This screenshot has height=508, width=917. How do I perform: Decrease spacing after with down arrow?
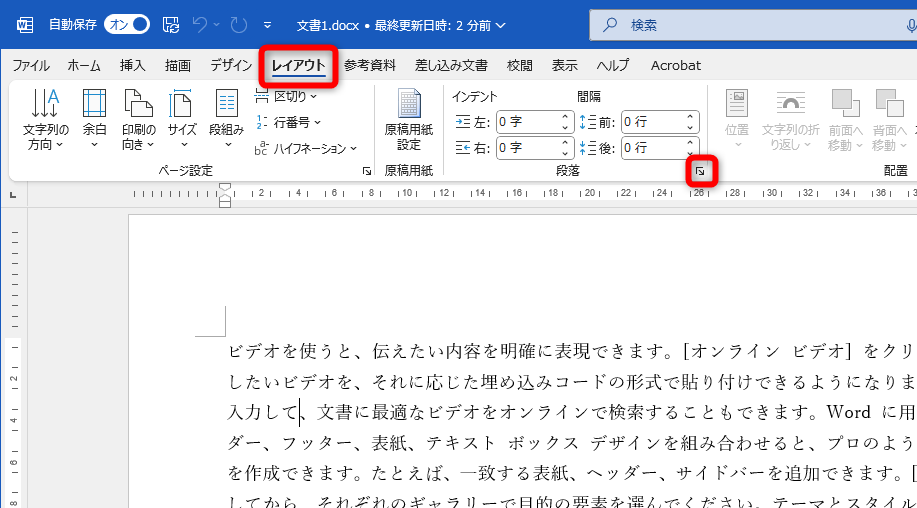(690, 154)
